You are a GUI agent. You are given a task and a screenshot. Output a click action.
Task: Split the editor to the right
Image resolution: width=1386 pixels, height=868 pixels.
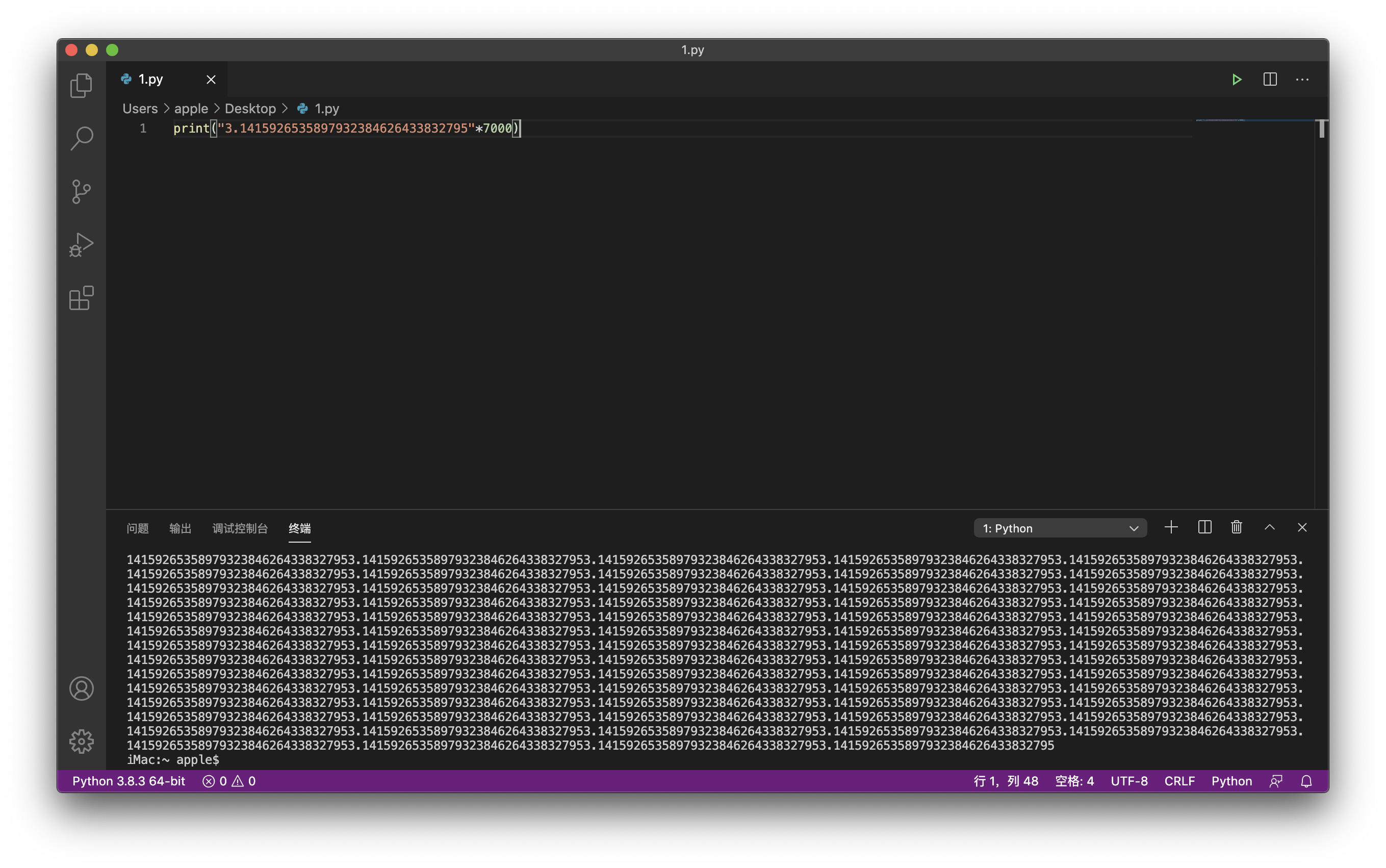[1270, 79]
